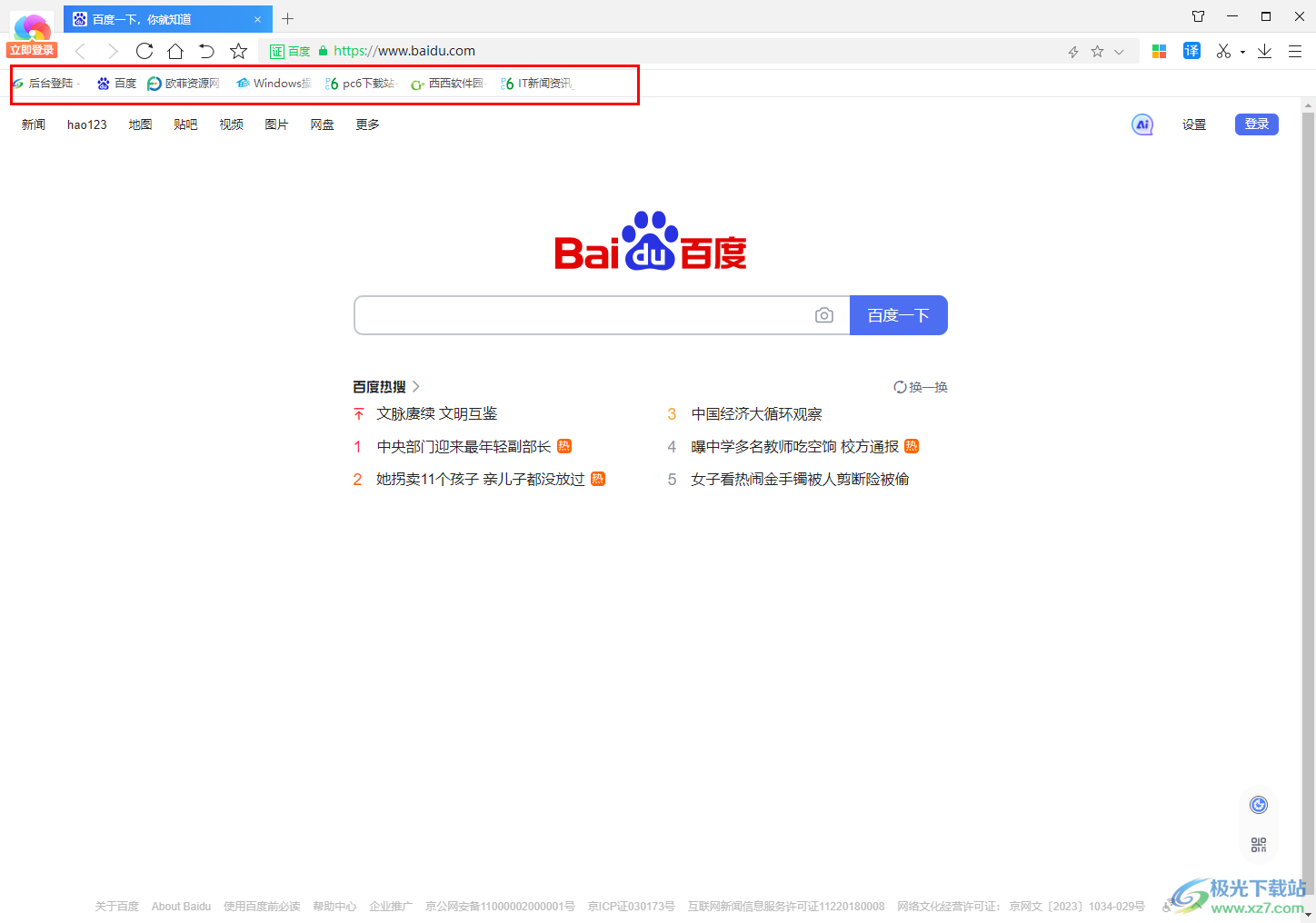1316x923 pixels.
Task: Click the 立即登录 browser login badge
Action: click(32, 50)
